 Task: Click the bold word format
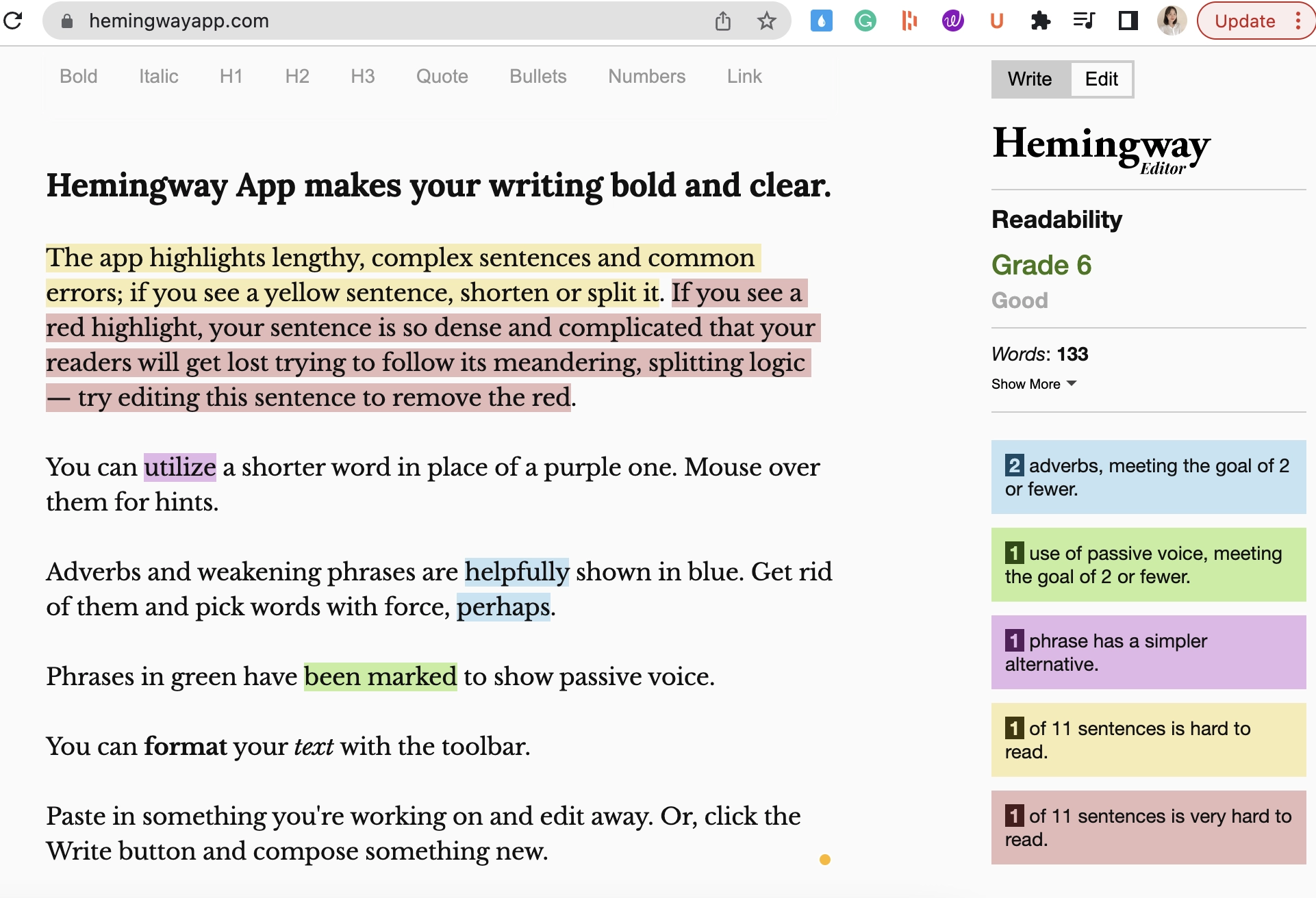(x=185, y=747)
